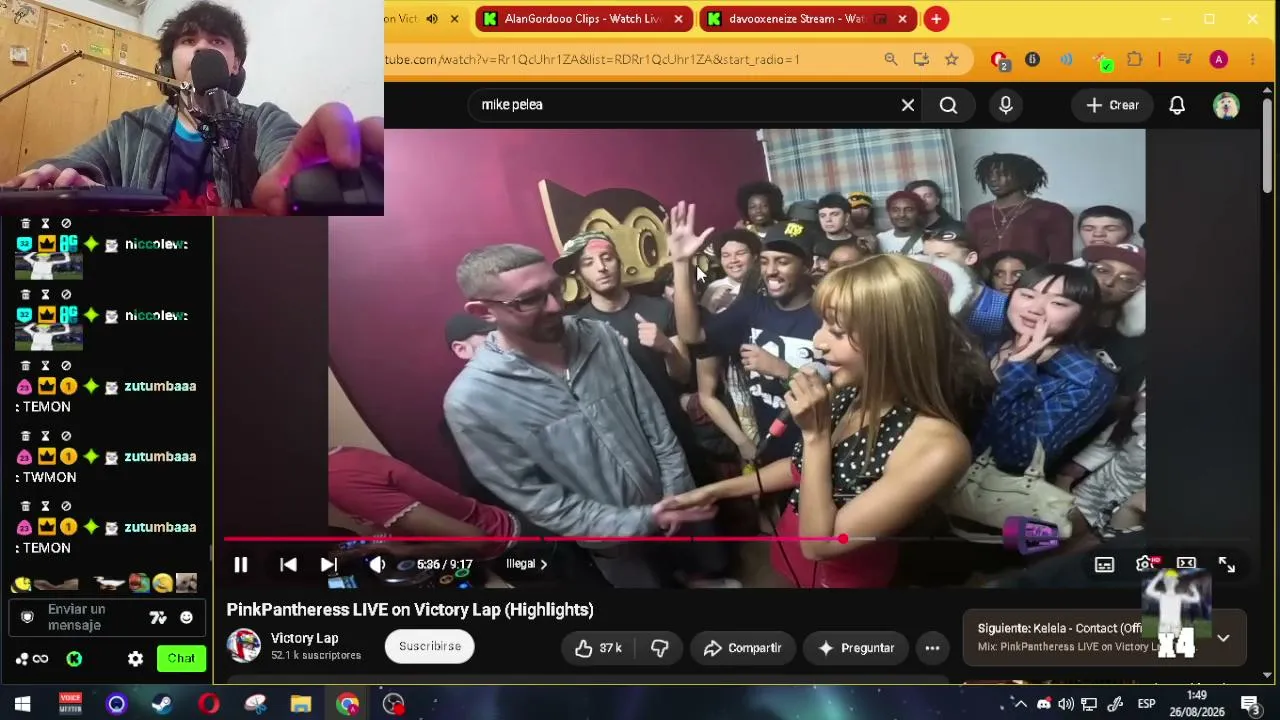
Task: Open the emoji picker in chat
Action: click(x=186, y=618)
